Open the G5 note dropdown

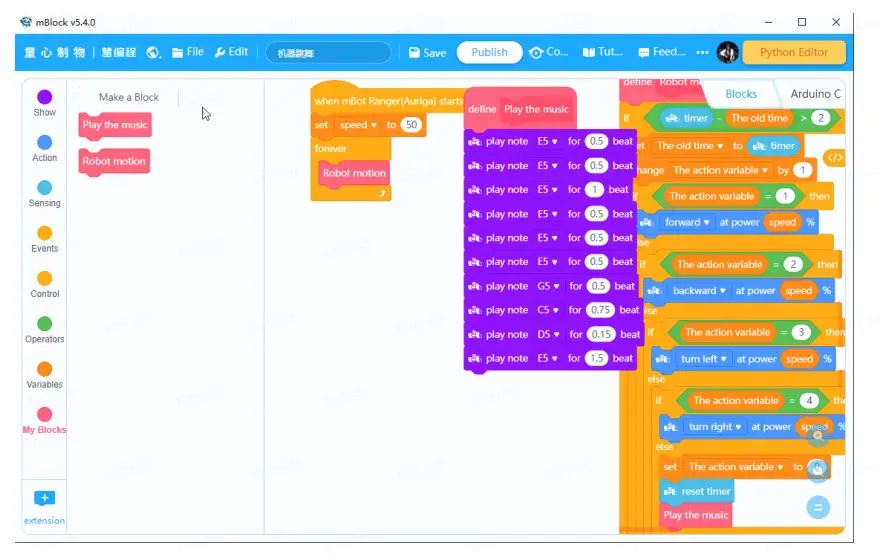click(548, 286)
